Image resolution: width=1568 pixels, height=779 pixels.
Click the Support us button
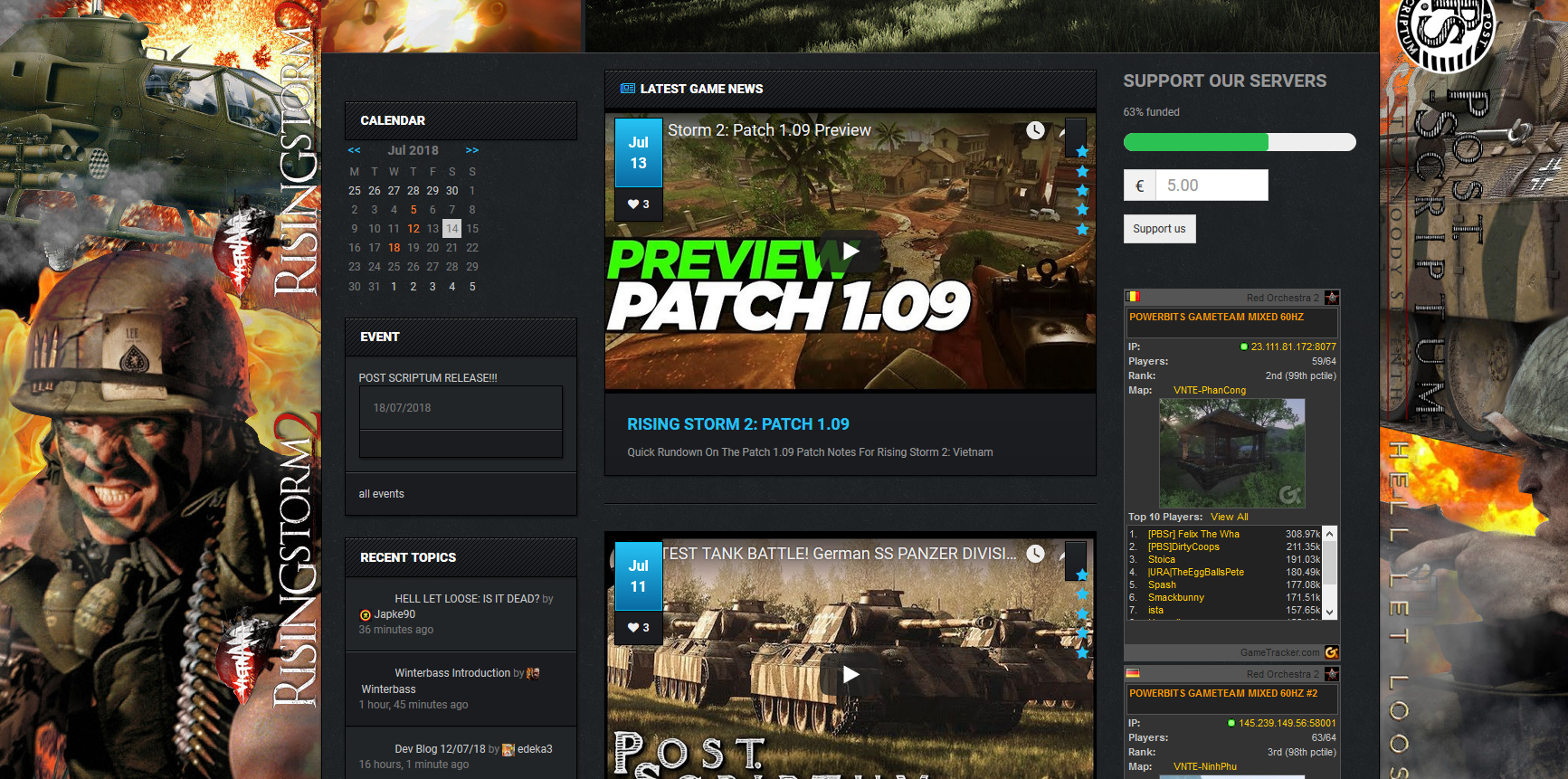[1159, 229]
